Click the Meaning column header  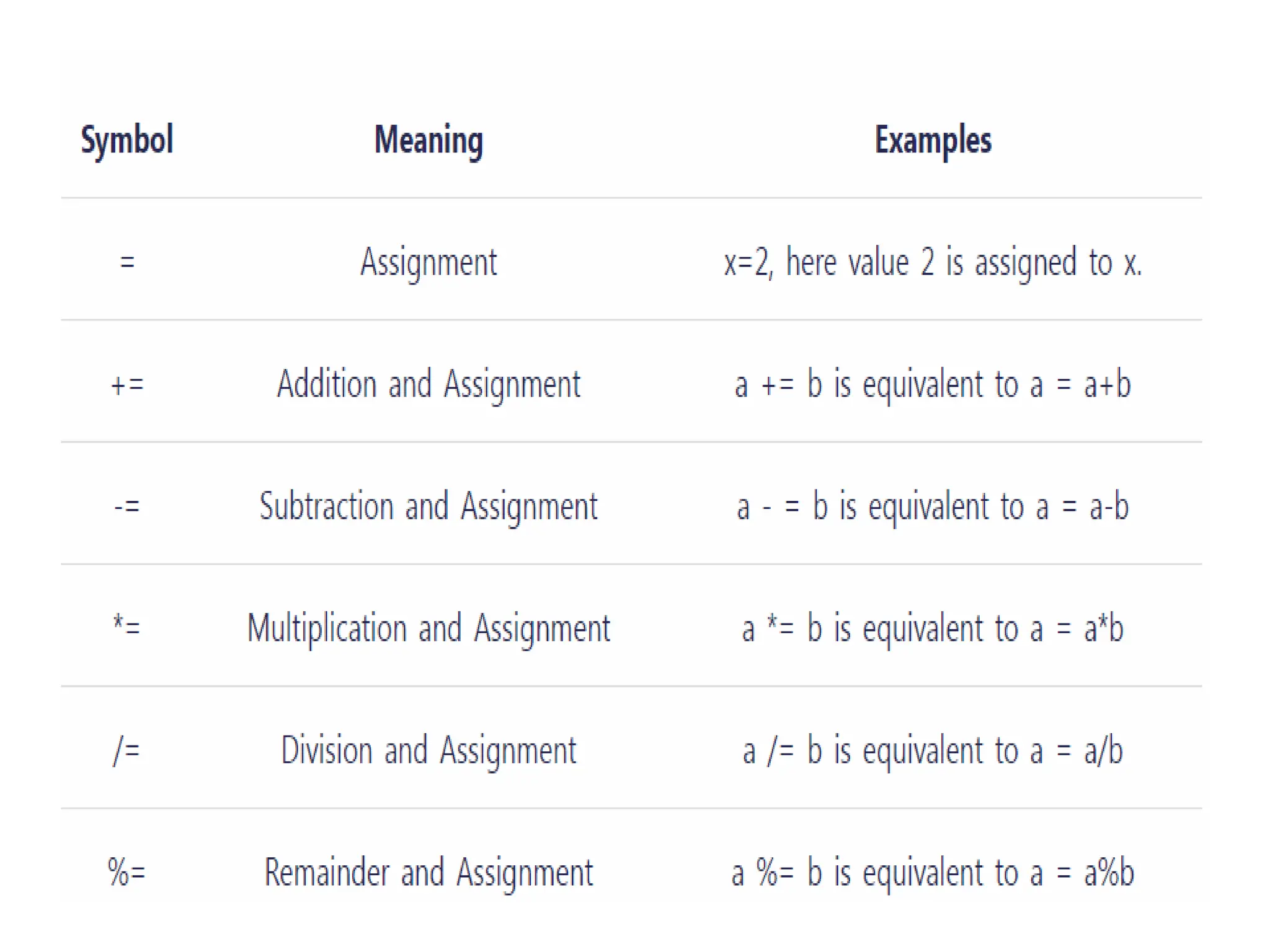click(x=429, y=139)
